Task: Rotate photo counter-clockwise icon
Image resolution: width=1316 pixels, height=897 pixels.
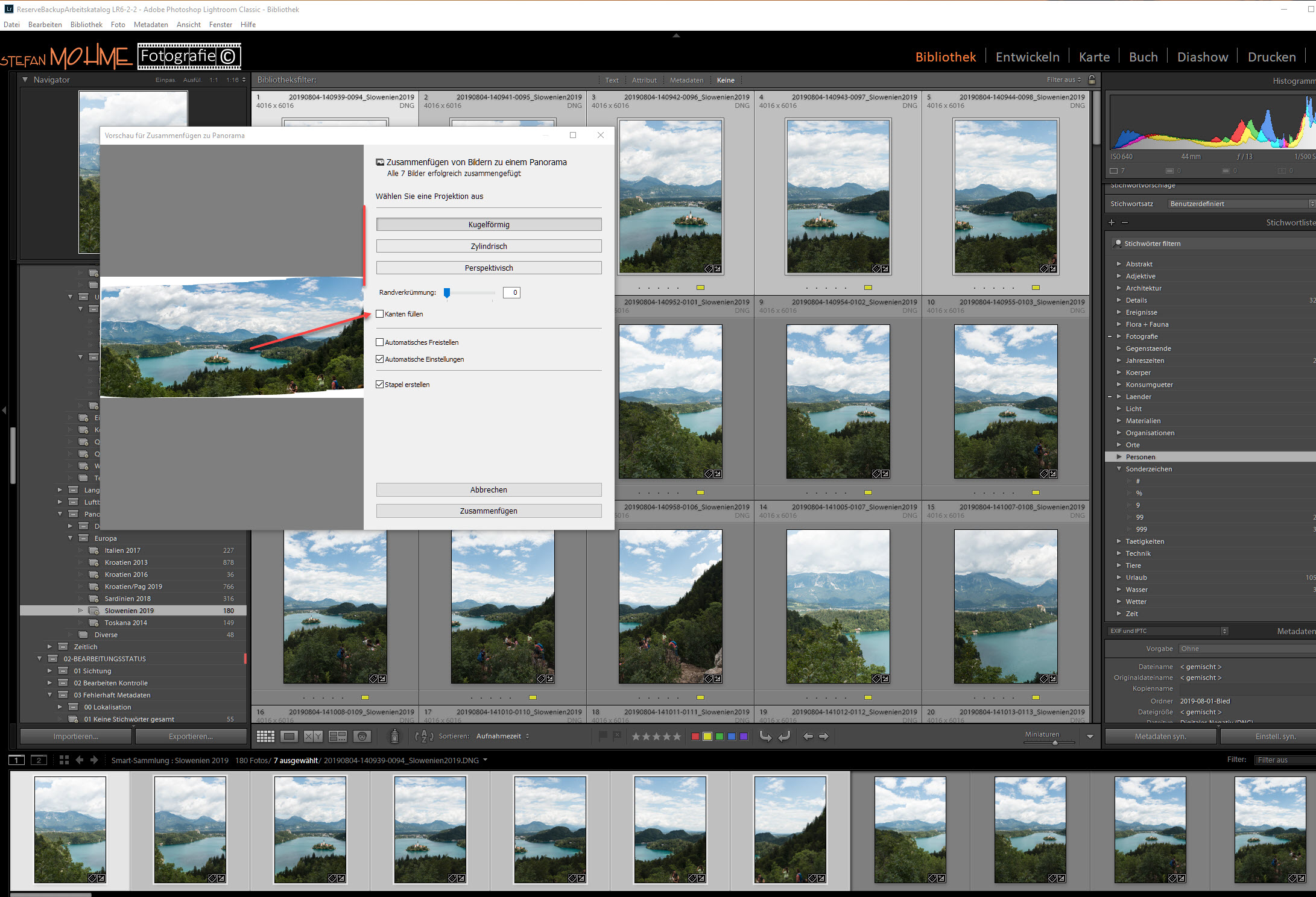Action: pyautogui.click(x=765, y=736)
